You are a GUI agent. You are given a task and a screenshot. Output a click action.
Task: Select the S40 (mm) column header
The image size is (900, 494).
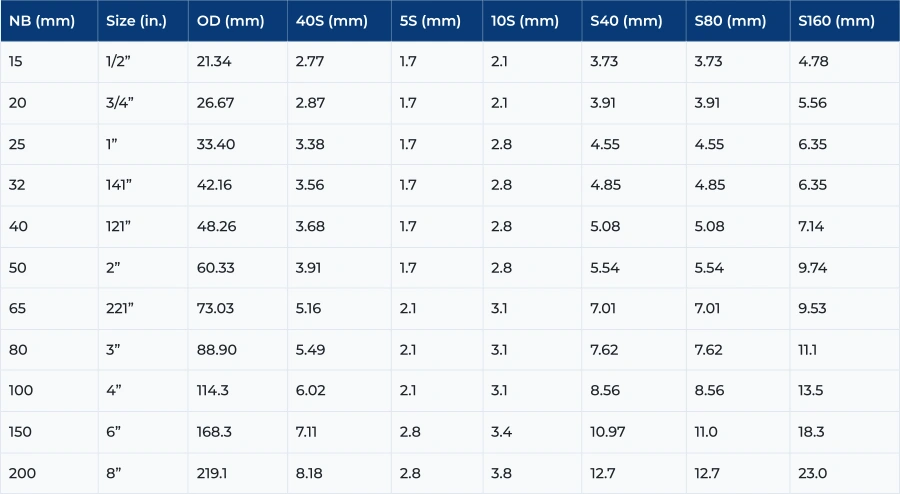tap(626, 21)
